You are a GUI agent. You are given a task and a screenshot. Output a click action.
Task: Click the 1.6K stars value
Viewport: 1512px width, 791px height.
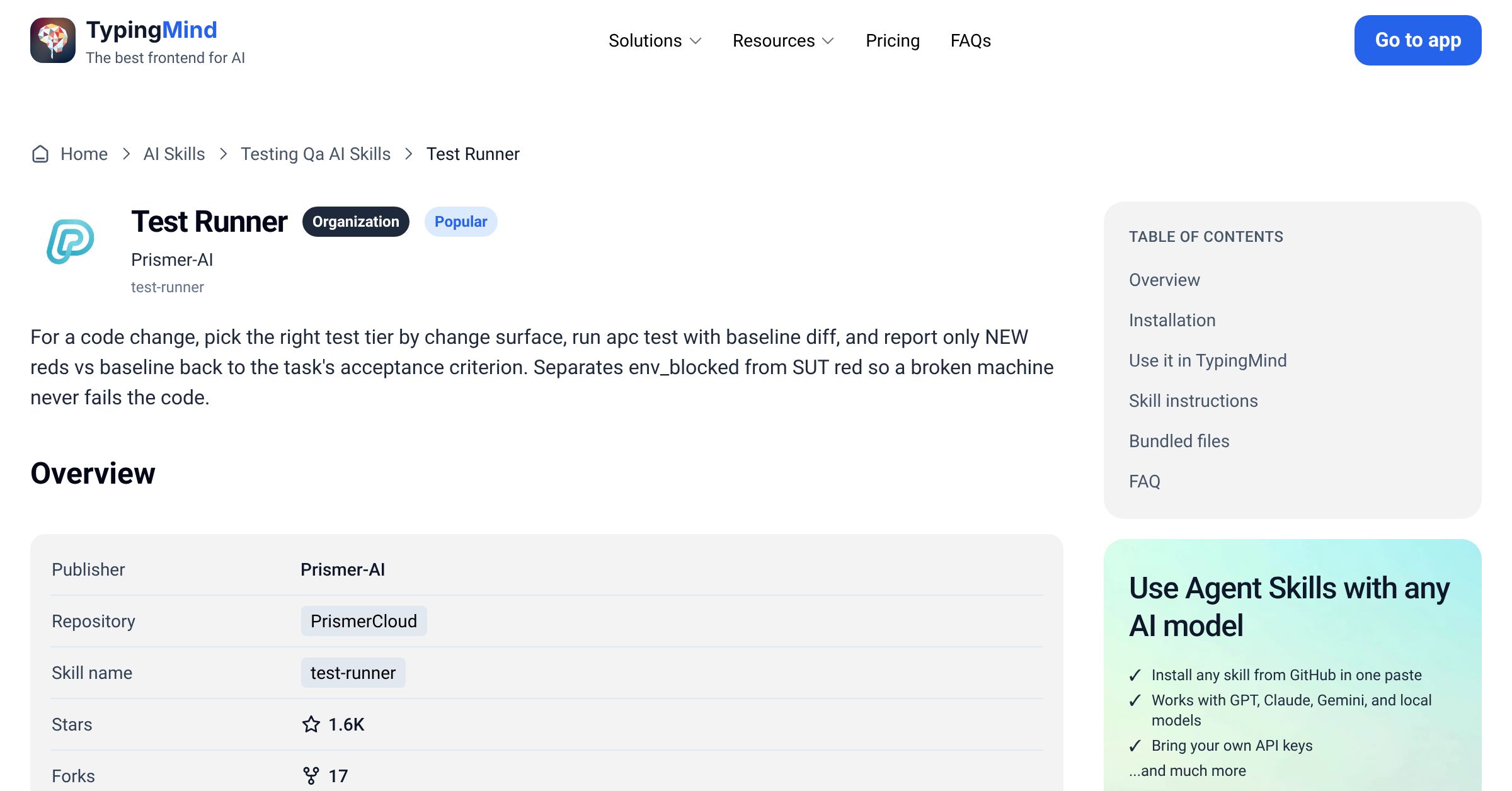click(346, 724)
